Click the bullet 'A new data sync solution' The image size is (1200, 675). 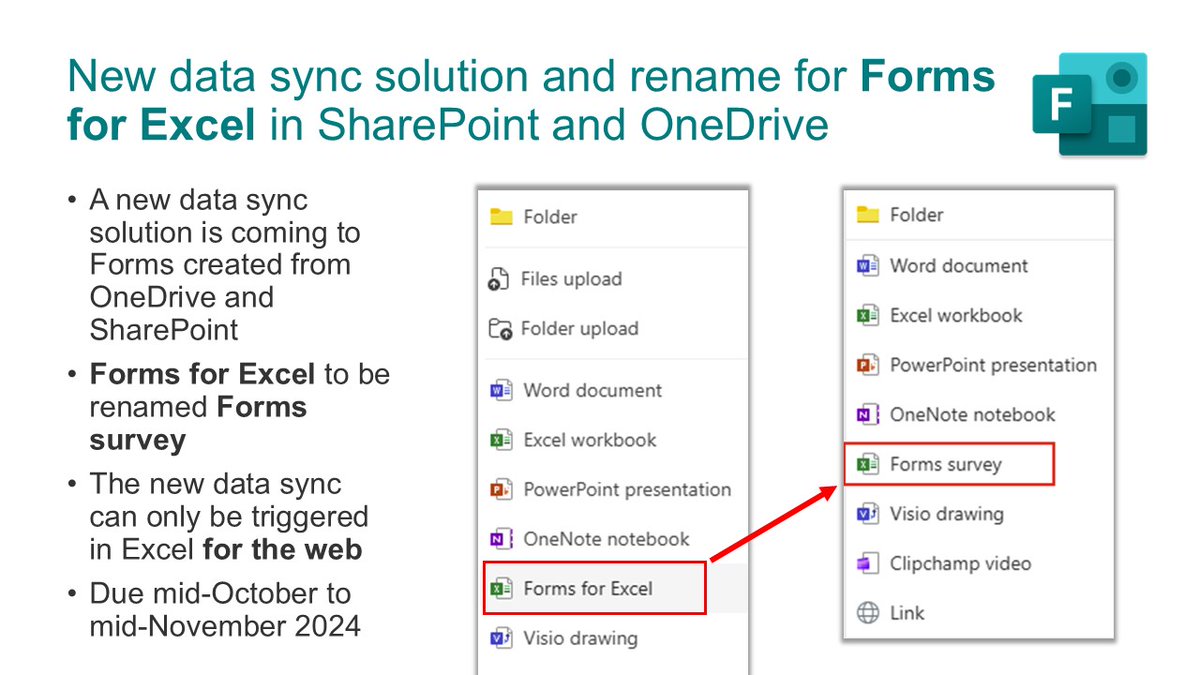(x=225, y=265)
